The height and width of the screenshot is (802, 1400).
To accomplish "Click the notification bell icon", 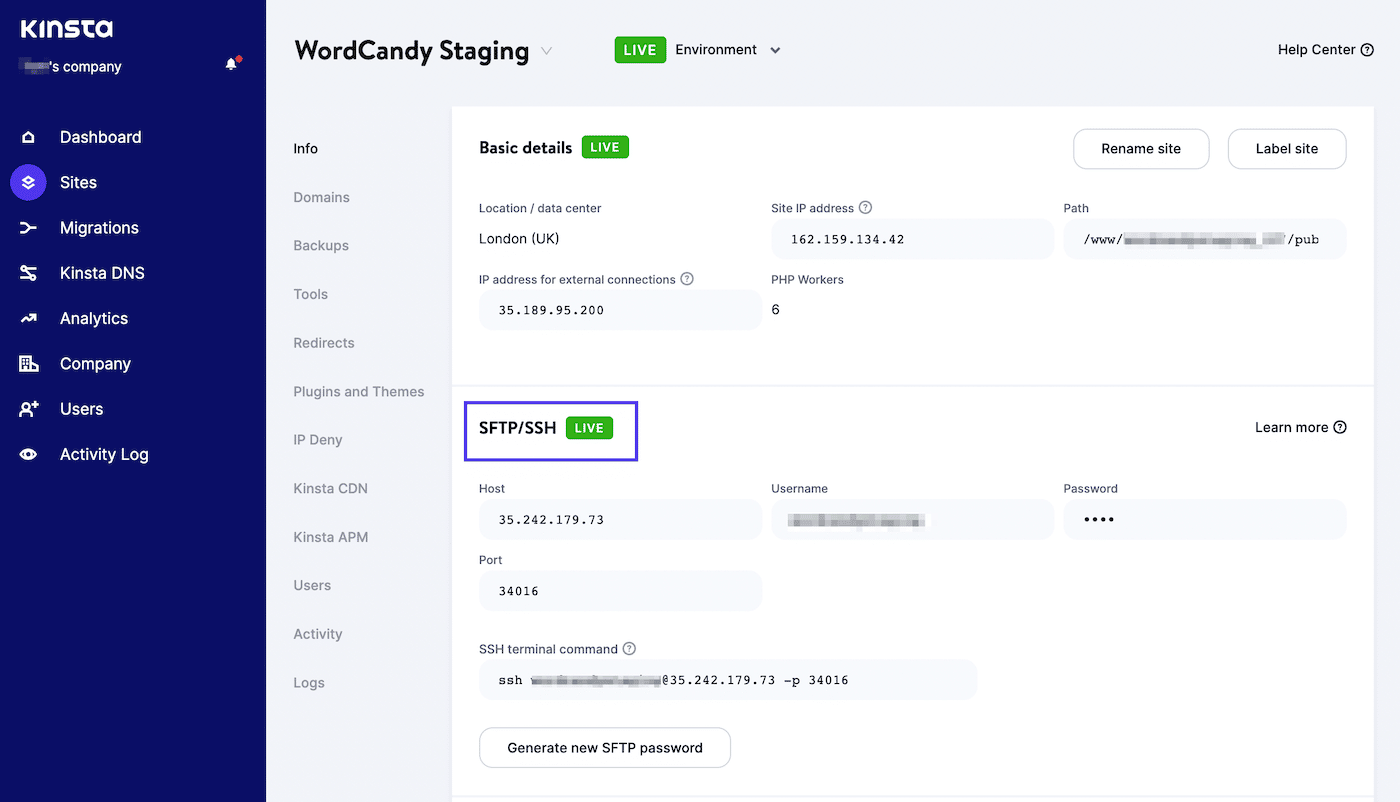I will pyautogui.click(x=232, y=62).
